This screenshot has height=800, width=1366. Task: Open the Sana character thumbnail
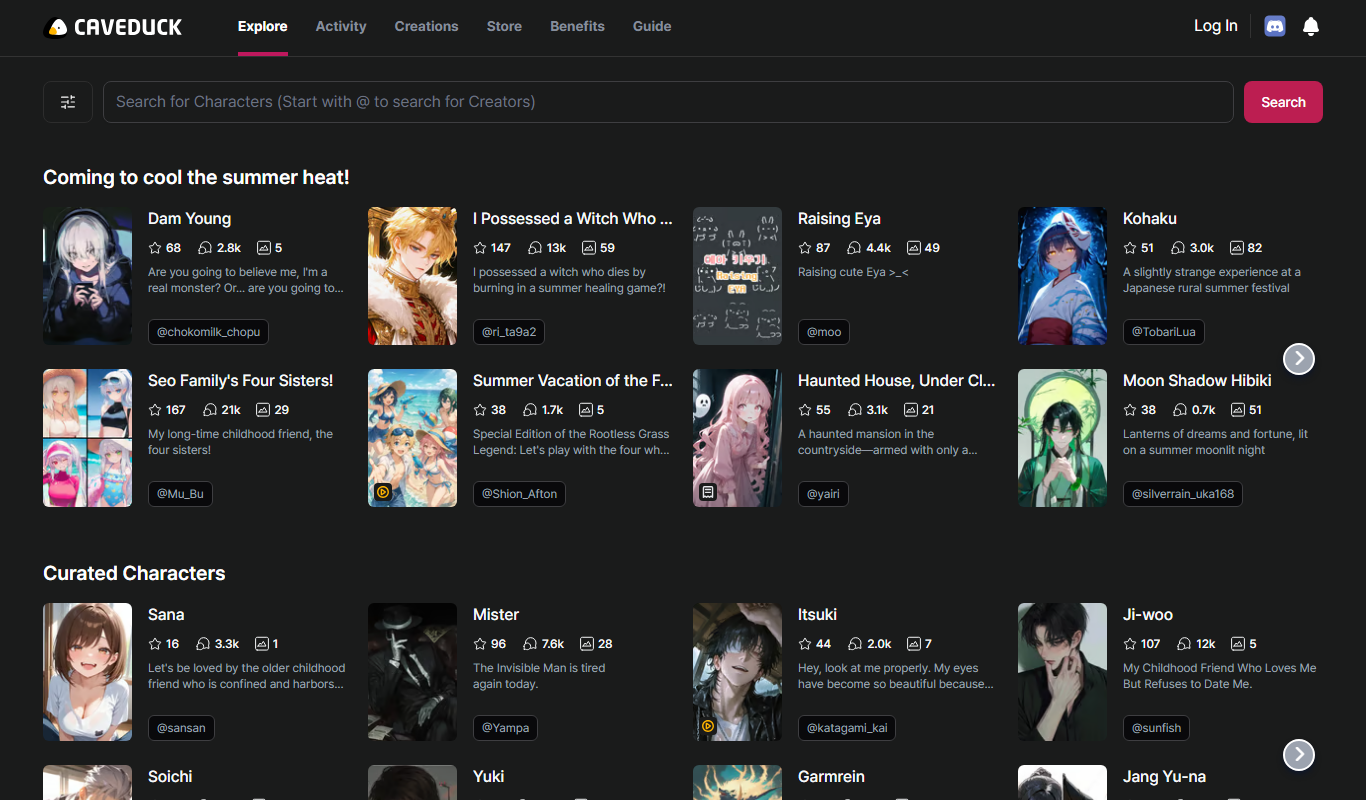[x=88, y=672]
